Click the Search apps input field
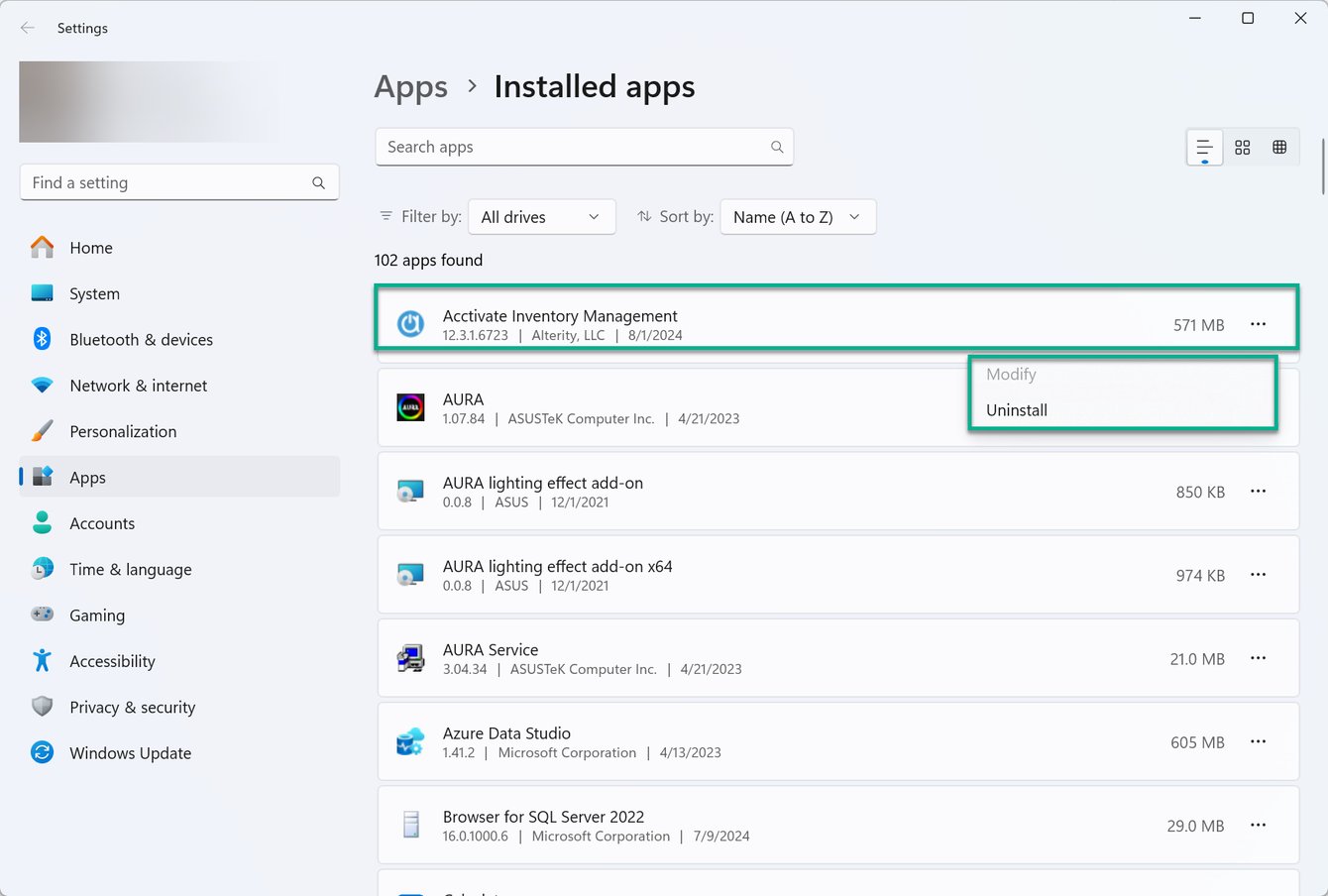 570,148
